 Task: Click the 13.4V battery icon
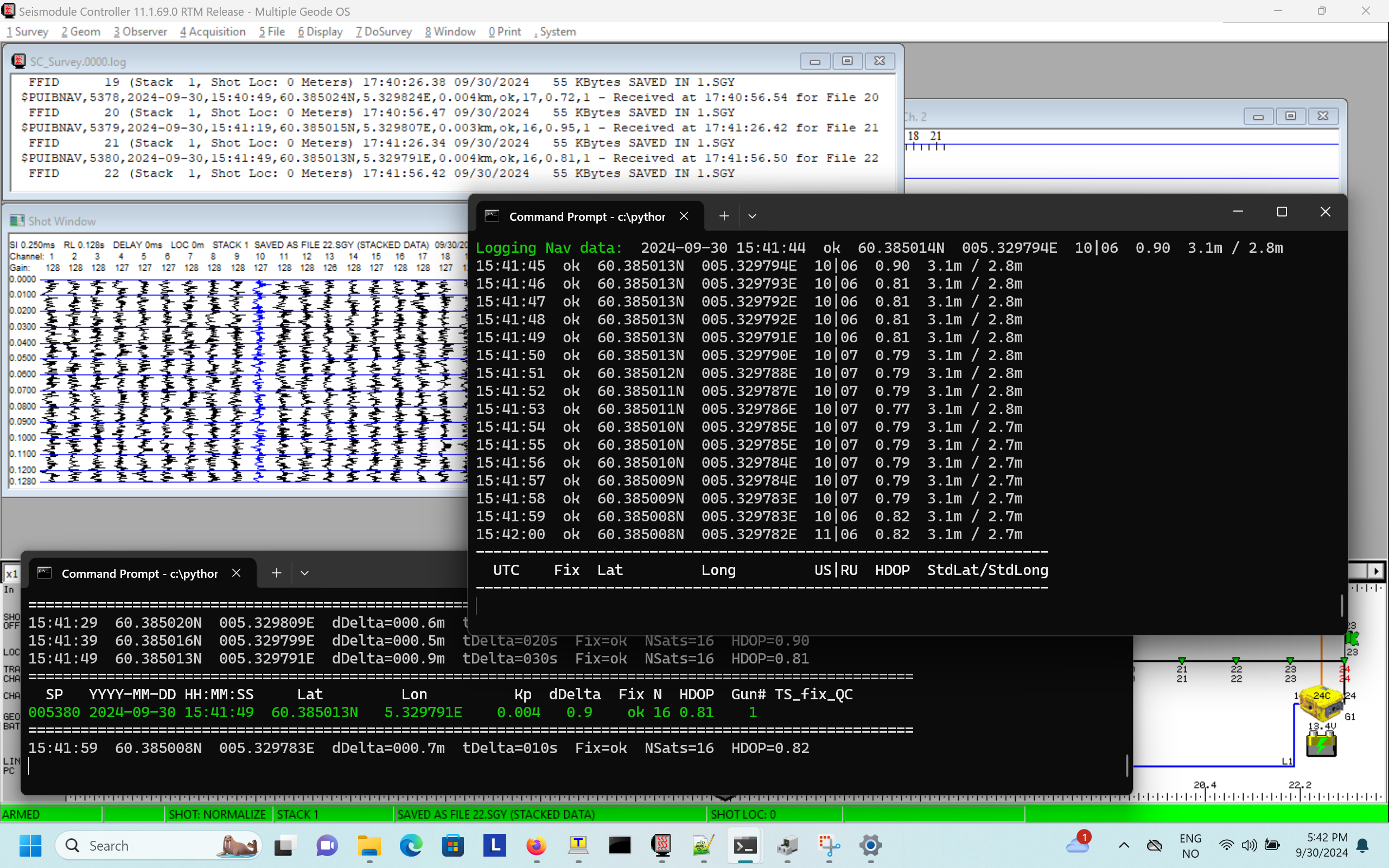[1321, 744]
